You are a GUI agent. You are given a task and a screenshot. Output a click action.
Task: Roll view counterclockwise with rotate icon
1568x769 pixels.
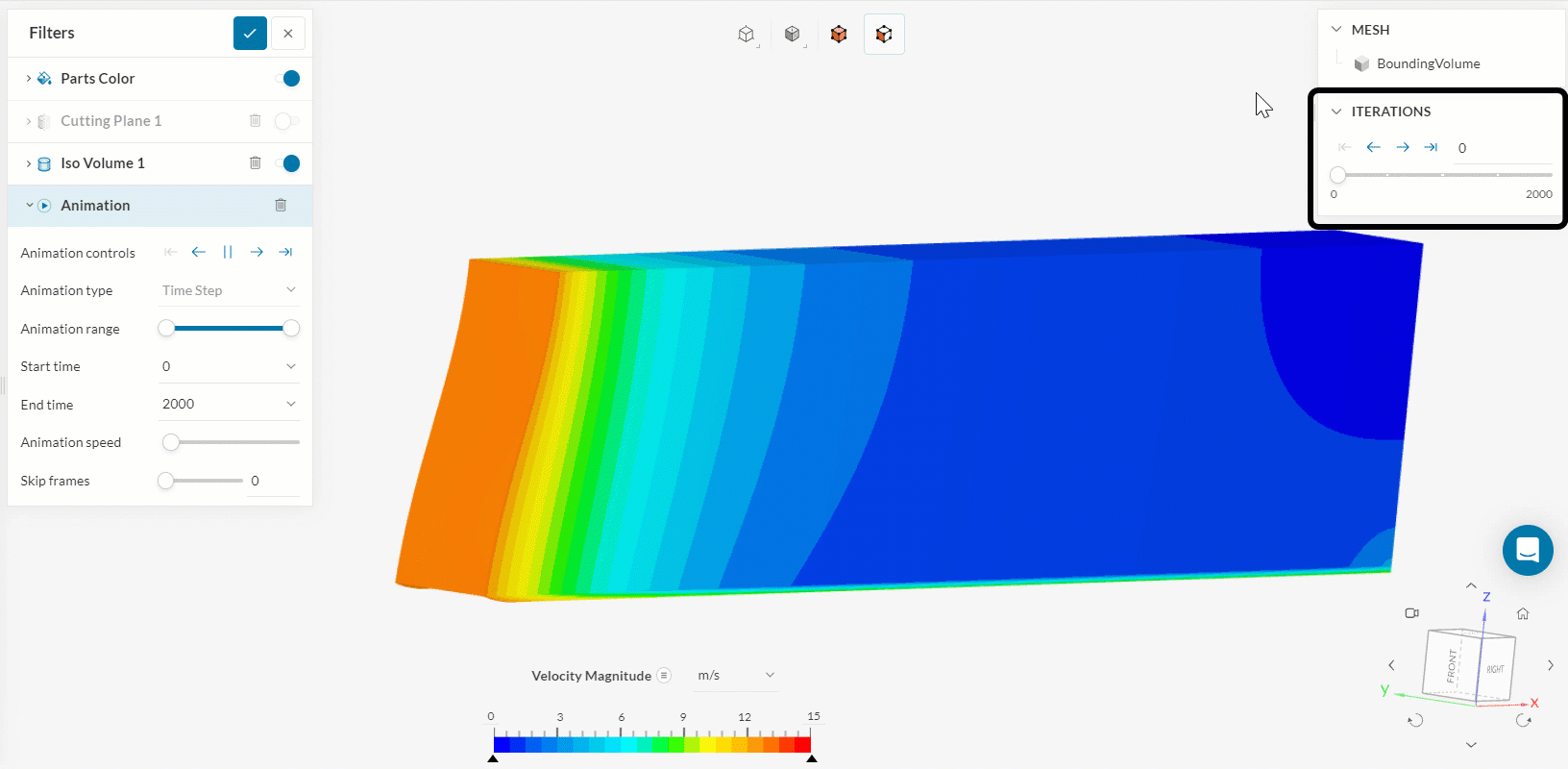tap(1415, 720)
